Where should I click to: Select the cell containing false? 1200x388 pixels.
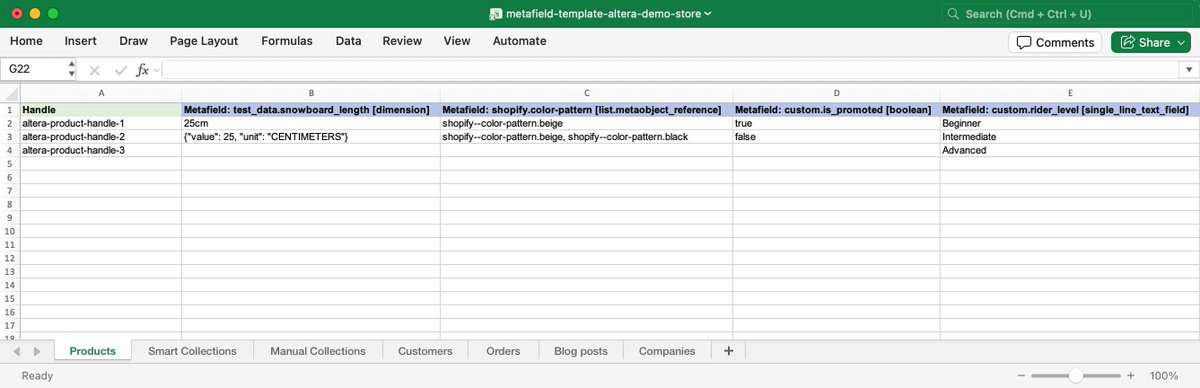[836, 136]
